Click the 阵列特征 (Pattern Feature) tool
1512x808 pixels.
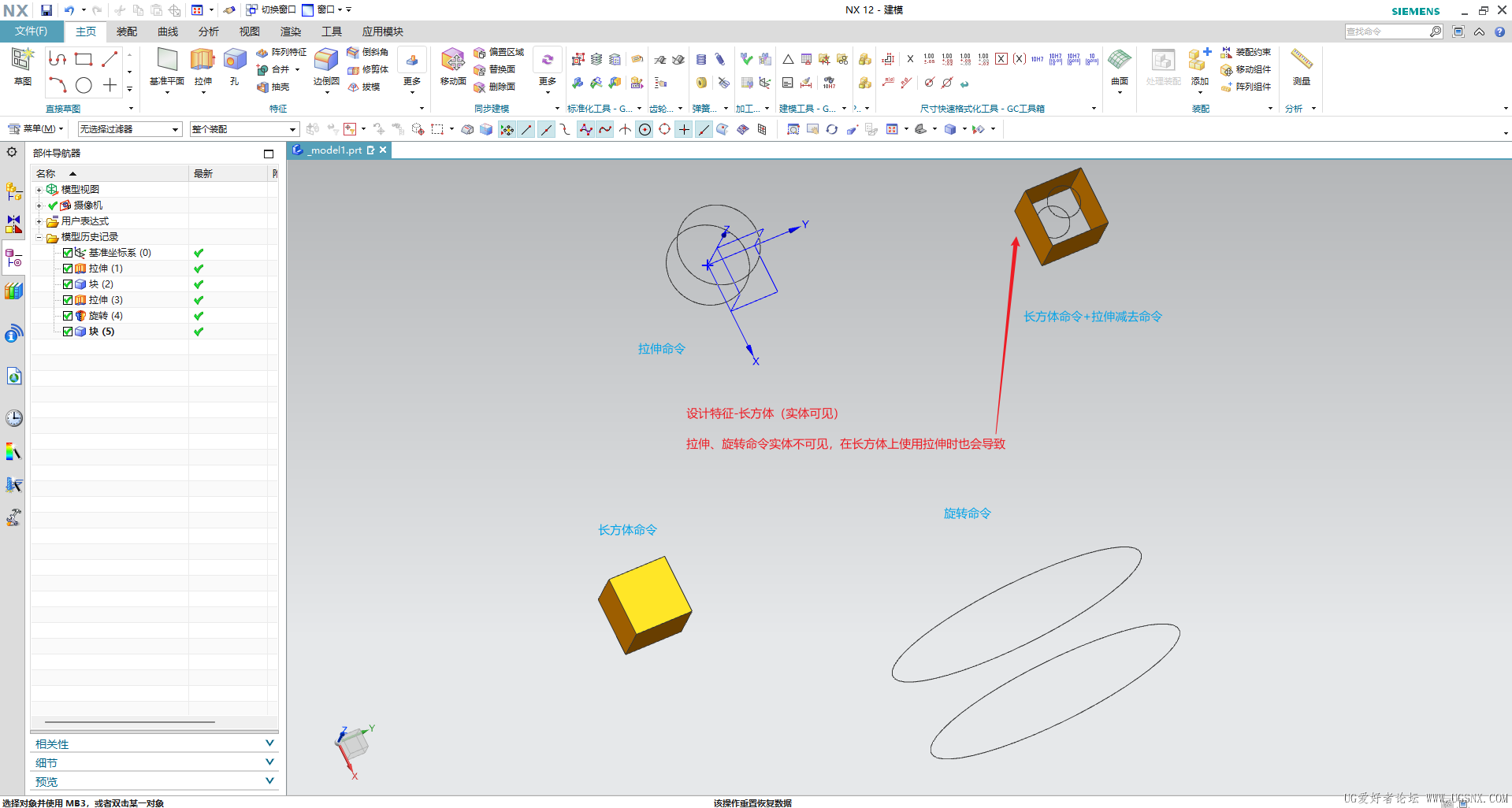[280, 51]
